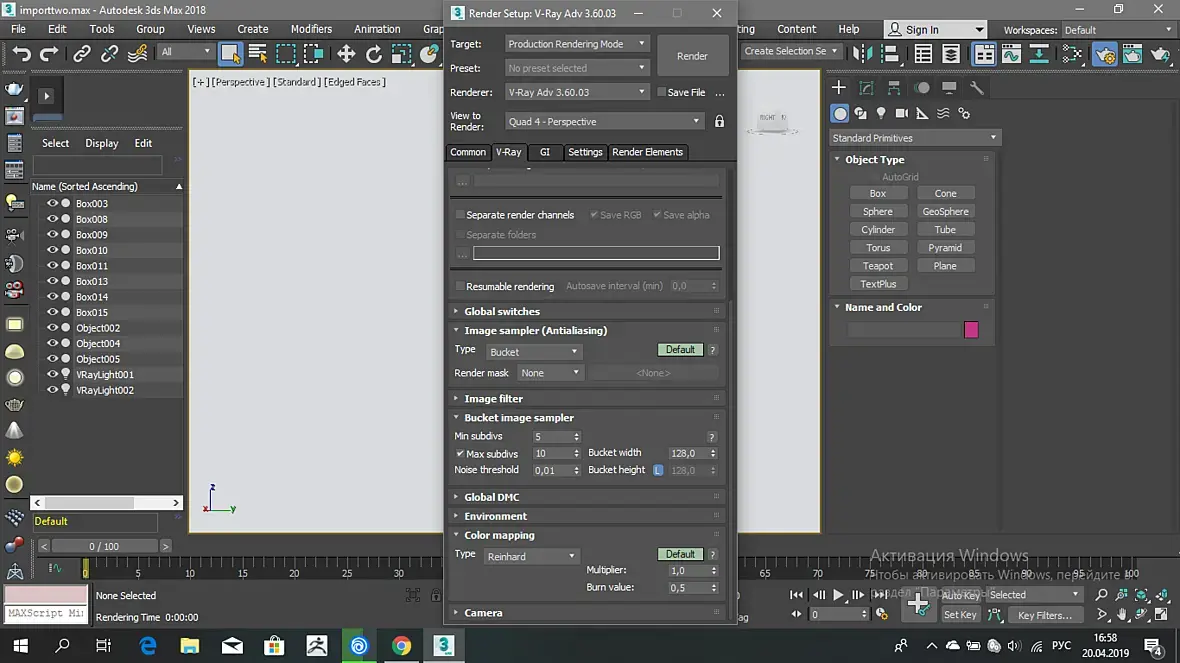Image resolution: width=1180 pixels, height=663 pixels.
Task: Open the Image sampler Type dropdown
Action: coord(533,352)
